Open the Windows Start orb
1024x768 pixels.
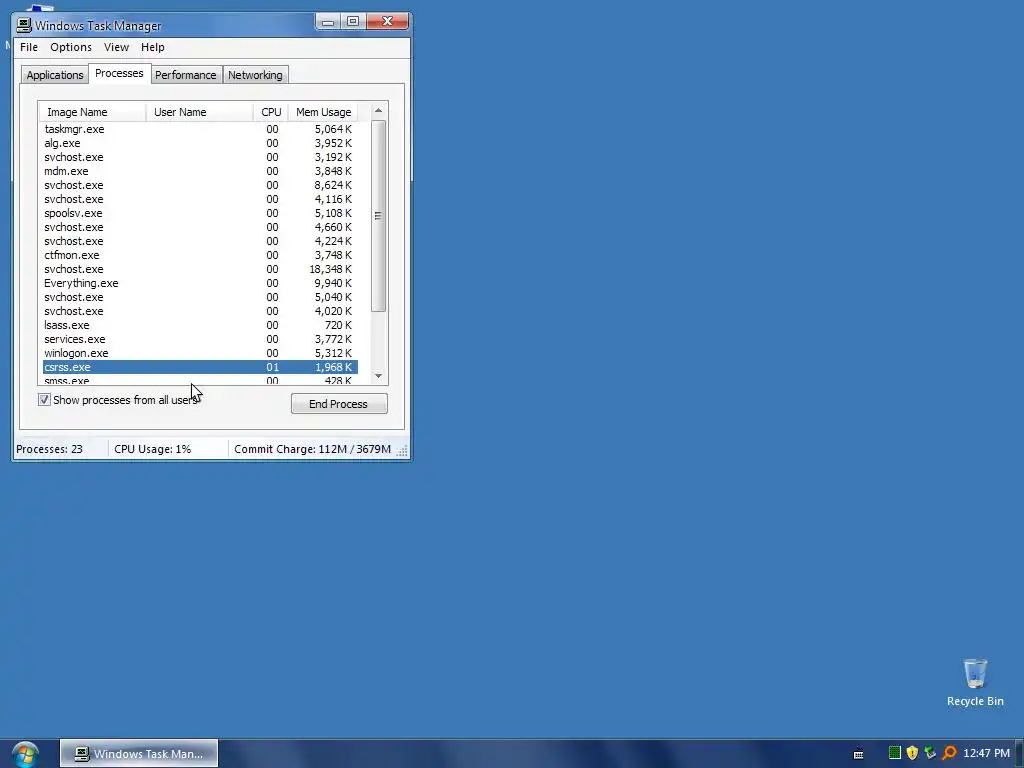click(x=25, y=754)
